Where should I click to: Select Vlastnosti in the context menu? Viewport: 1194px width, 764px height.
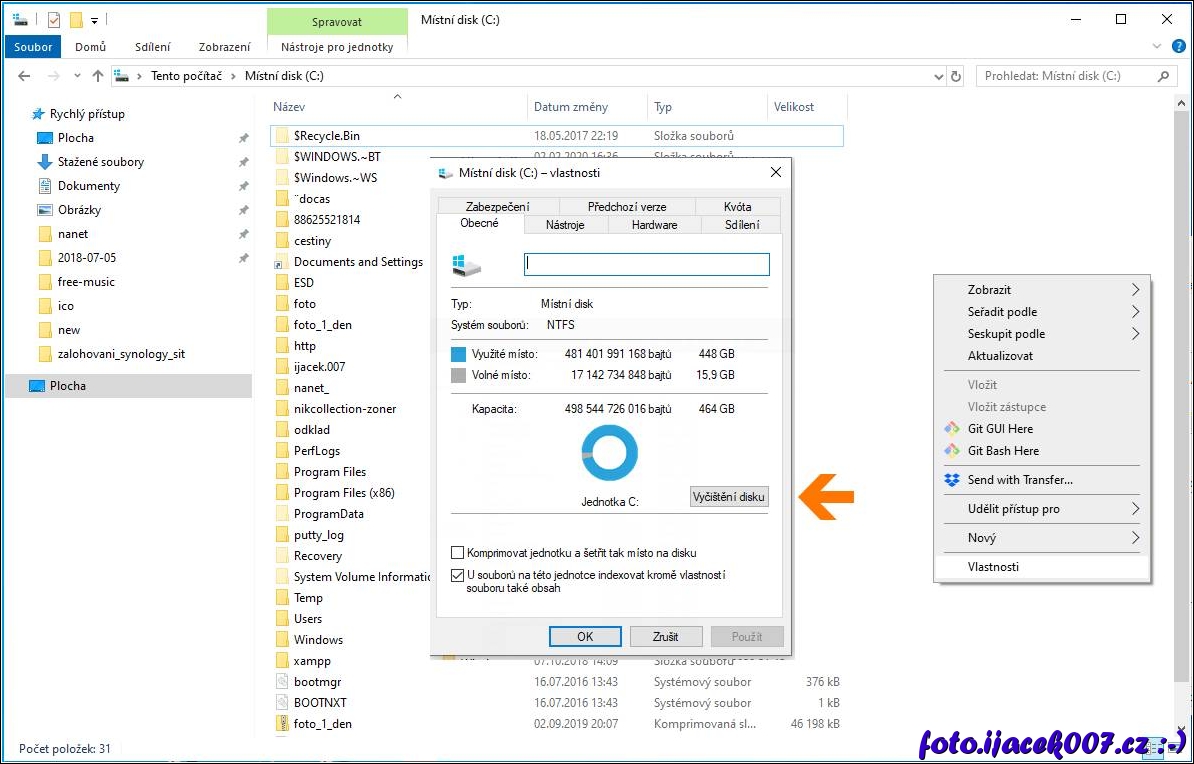point(993,567)
